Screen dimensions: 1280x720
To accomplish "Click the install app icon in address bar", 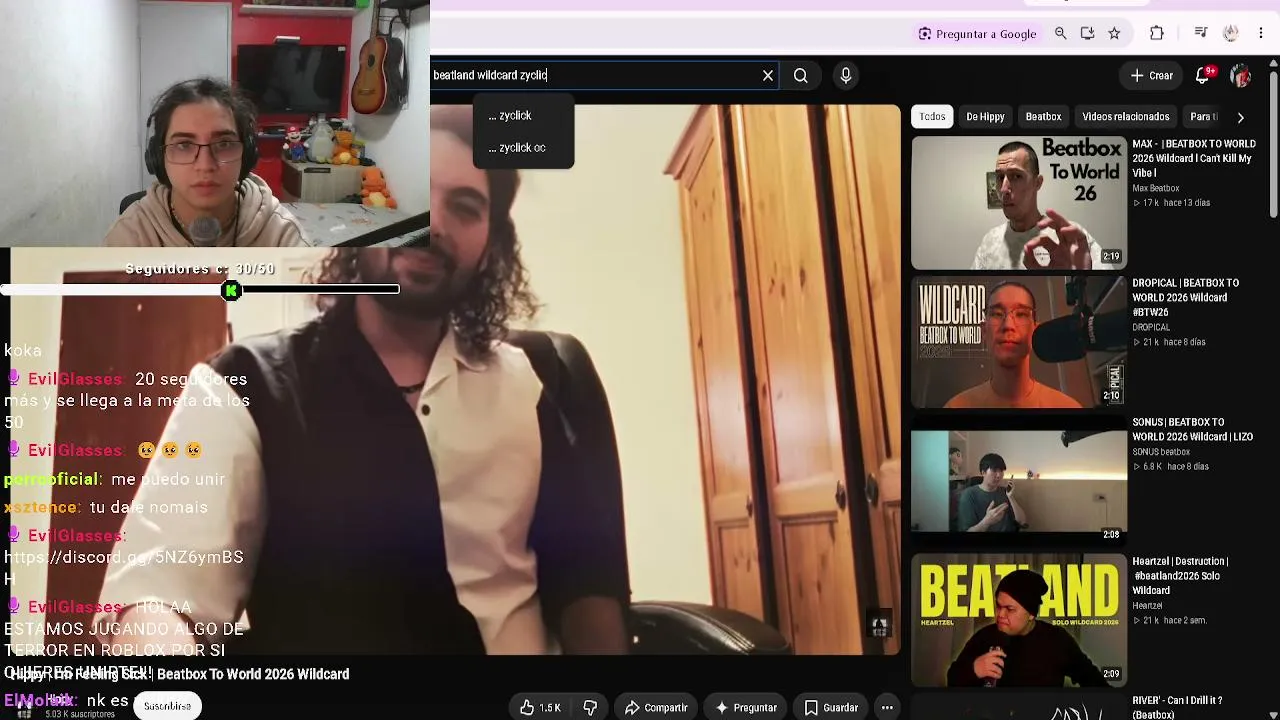I will 1088,33.
